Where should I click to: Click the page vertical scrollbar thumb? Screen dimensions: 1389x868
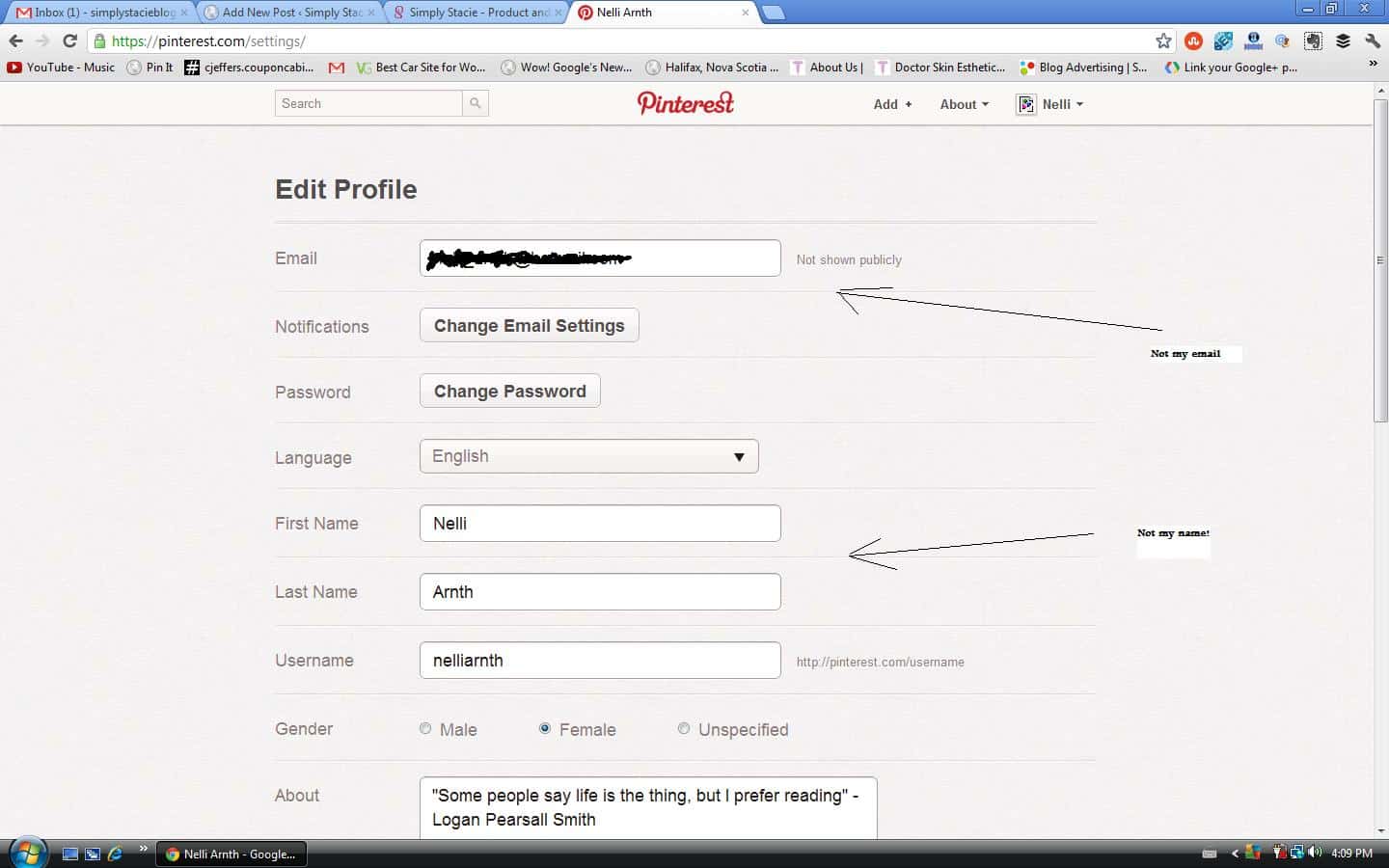(1380, 260)
